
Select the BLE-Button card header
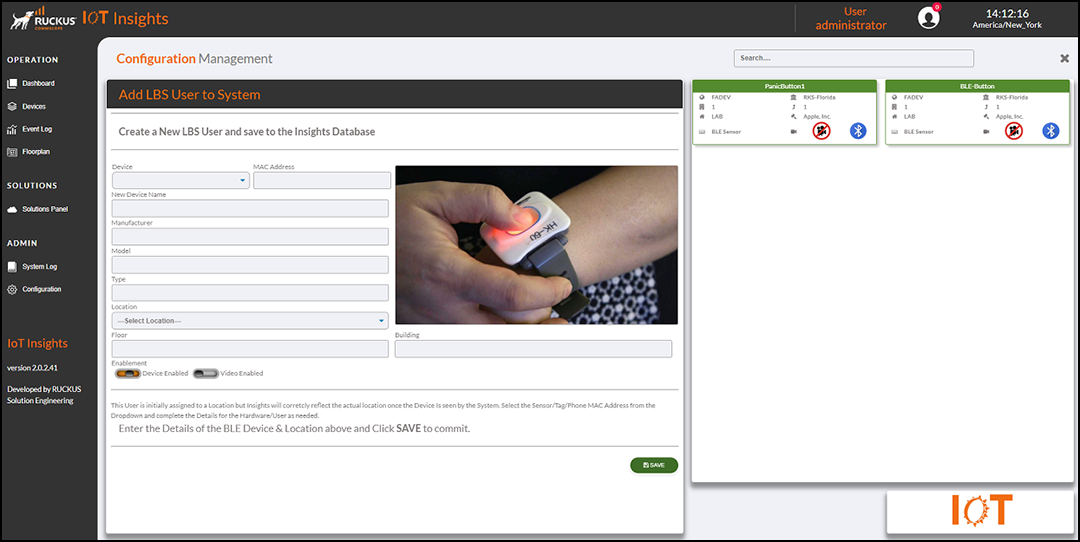click(977, 86)
